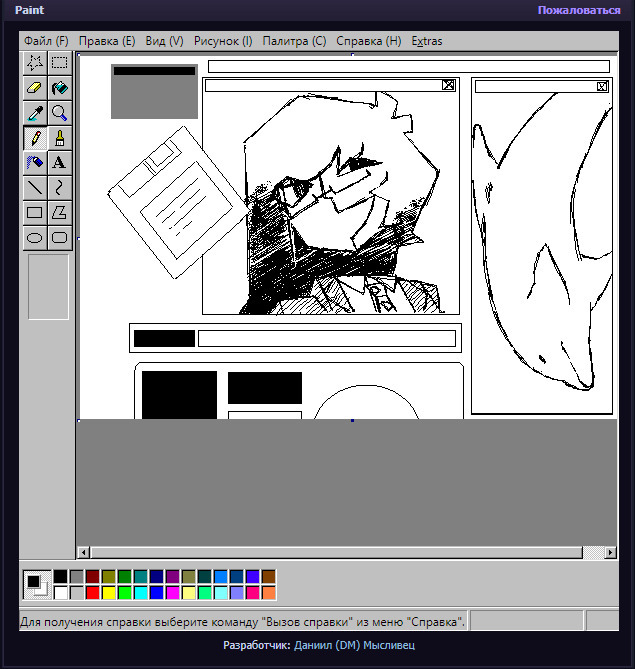
Task: Choose the straight Line tool
Action: (35, 187)
